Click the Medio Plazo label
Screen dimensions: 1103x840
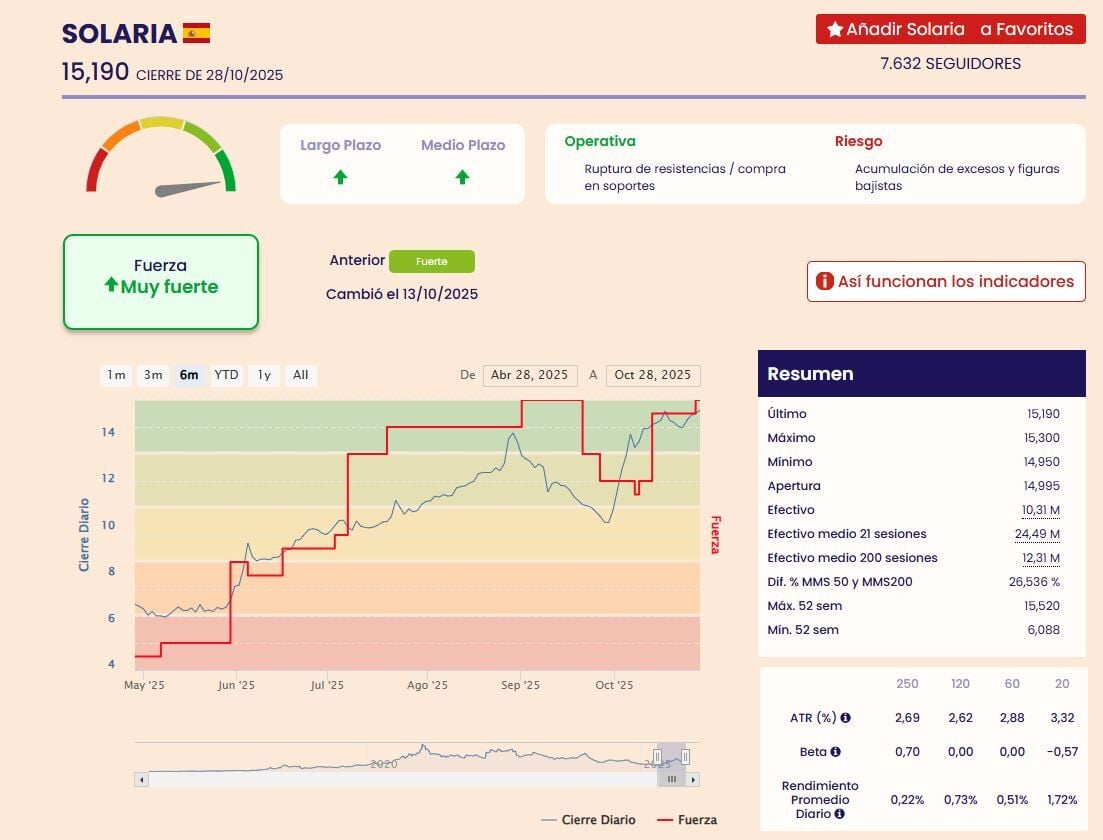463,145
